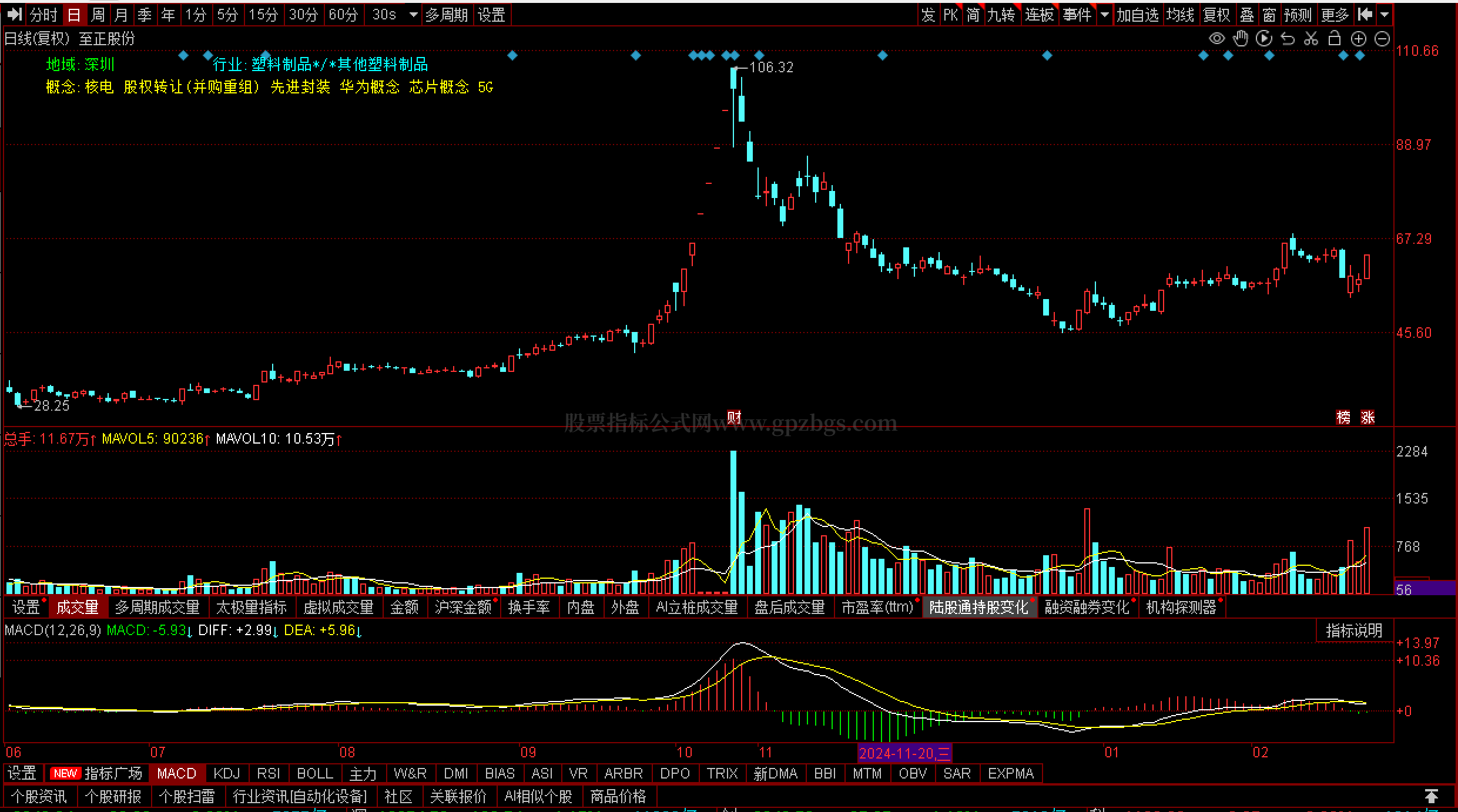Screen dimensions: 1458x812
Task: Open the rightmost dropdown arrow in the top toolbar
Action: (1385, 15)
